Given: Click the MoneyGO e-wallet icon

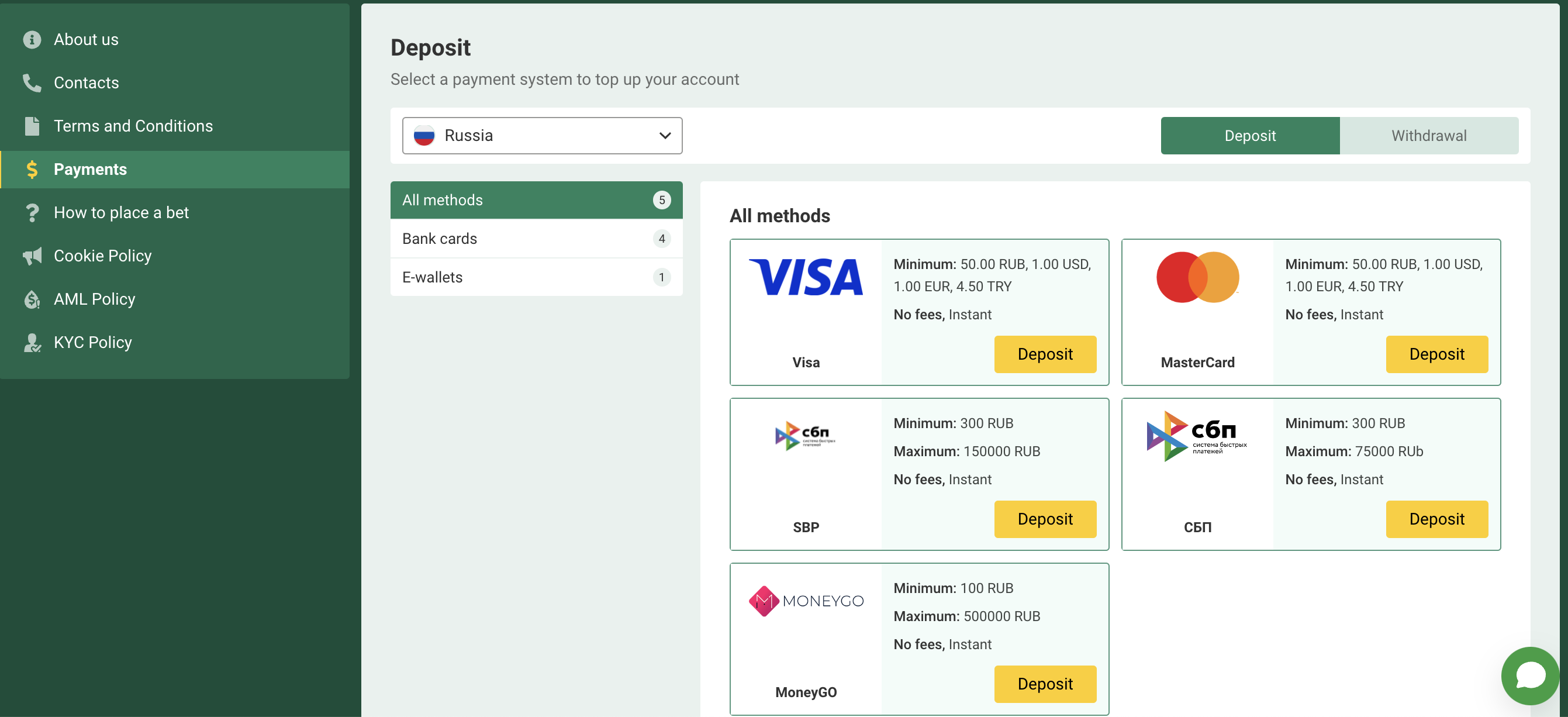Looking at the screenshot, I should tap(807, 600).
